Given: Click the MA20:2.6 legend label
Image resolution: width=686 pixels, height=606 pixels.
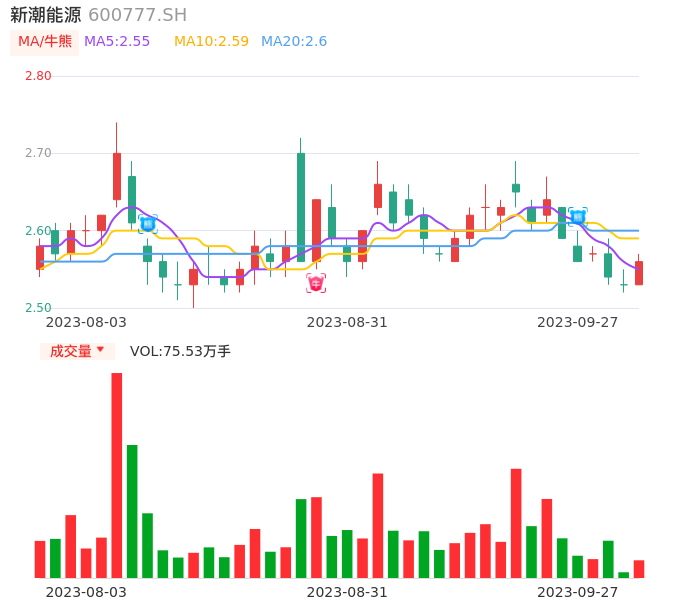Looking at the screenshot, I should [x=294, y=42].
